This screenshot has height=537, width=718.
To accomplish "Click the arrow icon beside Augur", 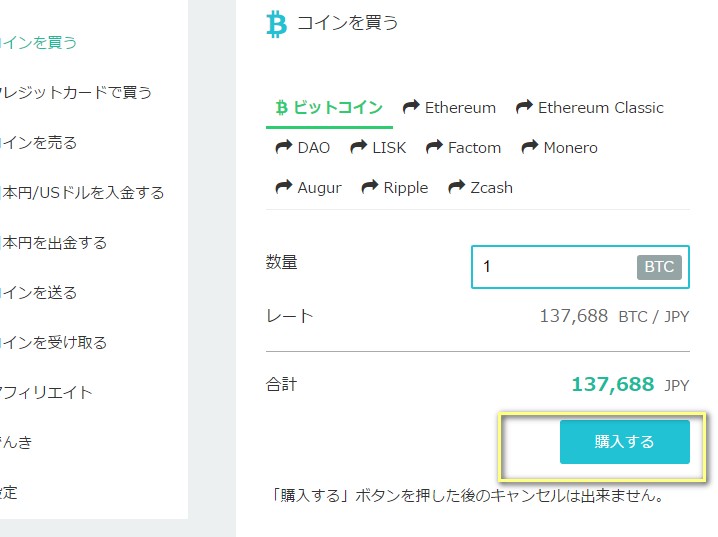I will point(284,187).
